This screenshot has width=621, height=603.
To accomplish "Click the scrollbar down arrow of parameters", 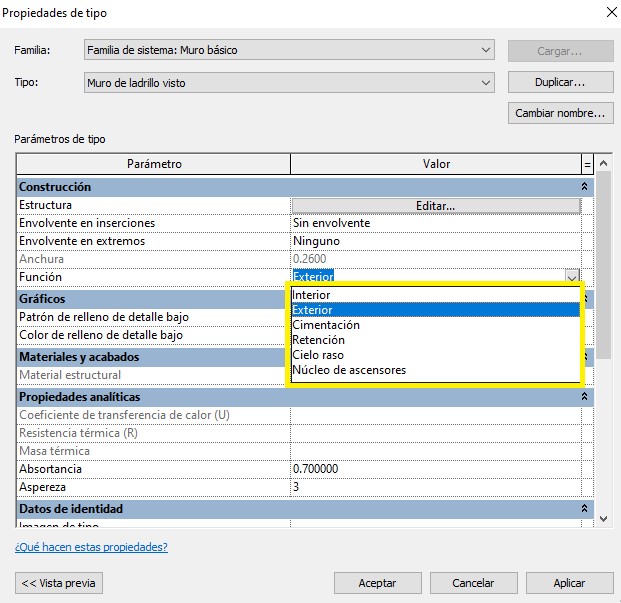I will click(x=602, y=518).
